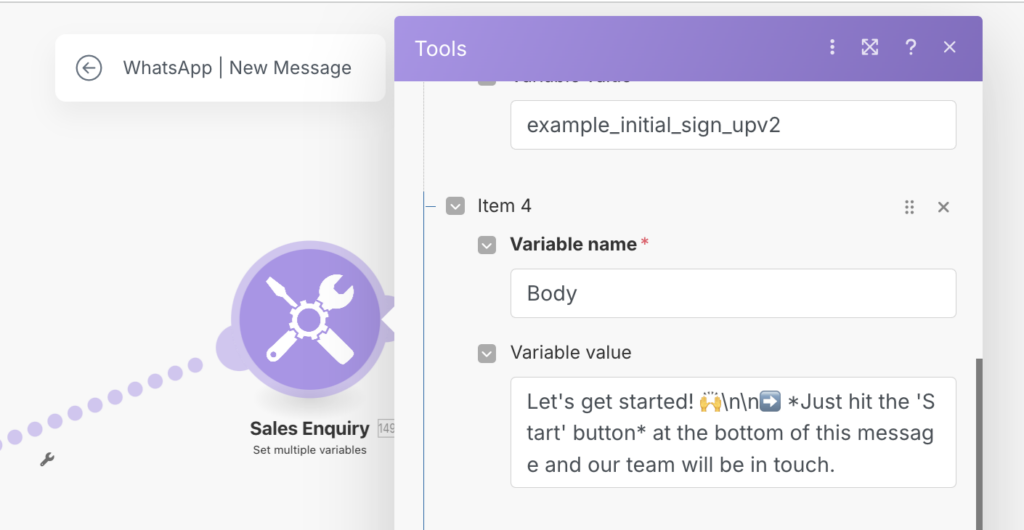Click the Set multiple variables subtitle
The width and height of the screenshot is (1024, 530).
[310, 450]
